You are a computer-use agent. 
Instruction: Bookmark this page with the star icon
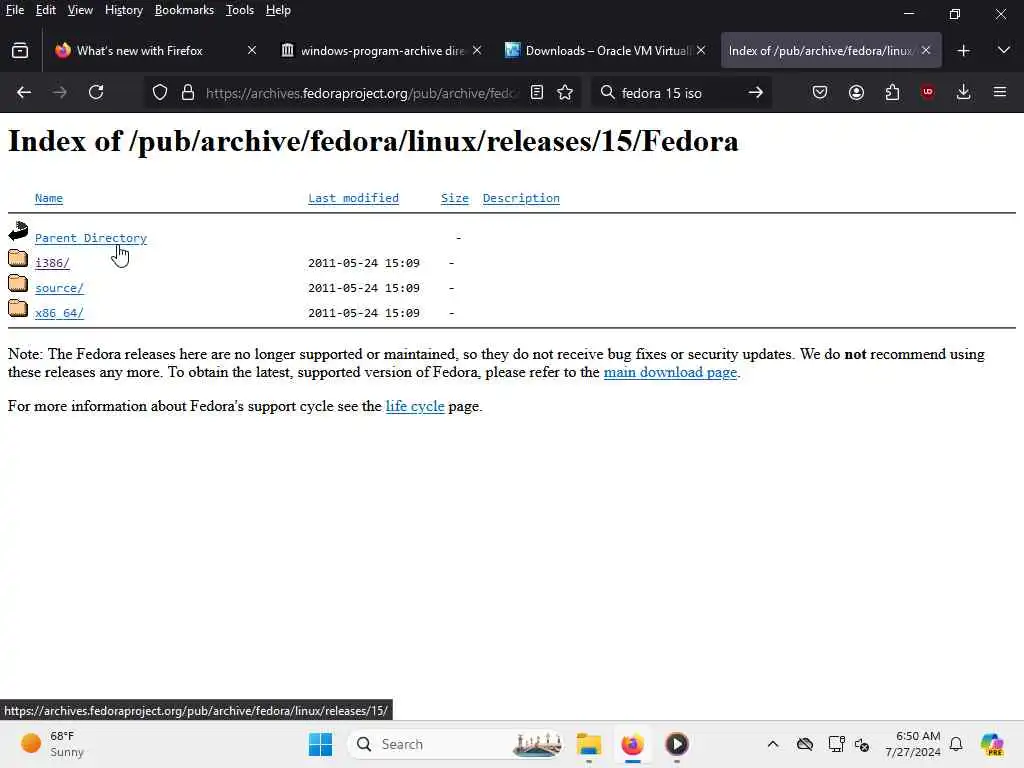tap(566, 93)
